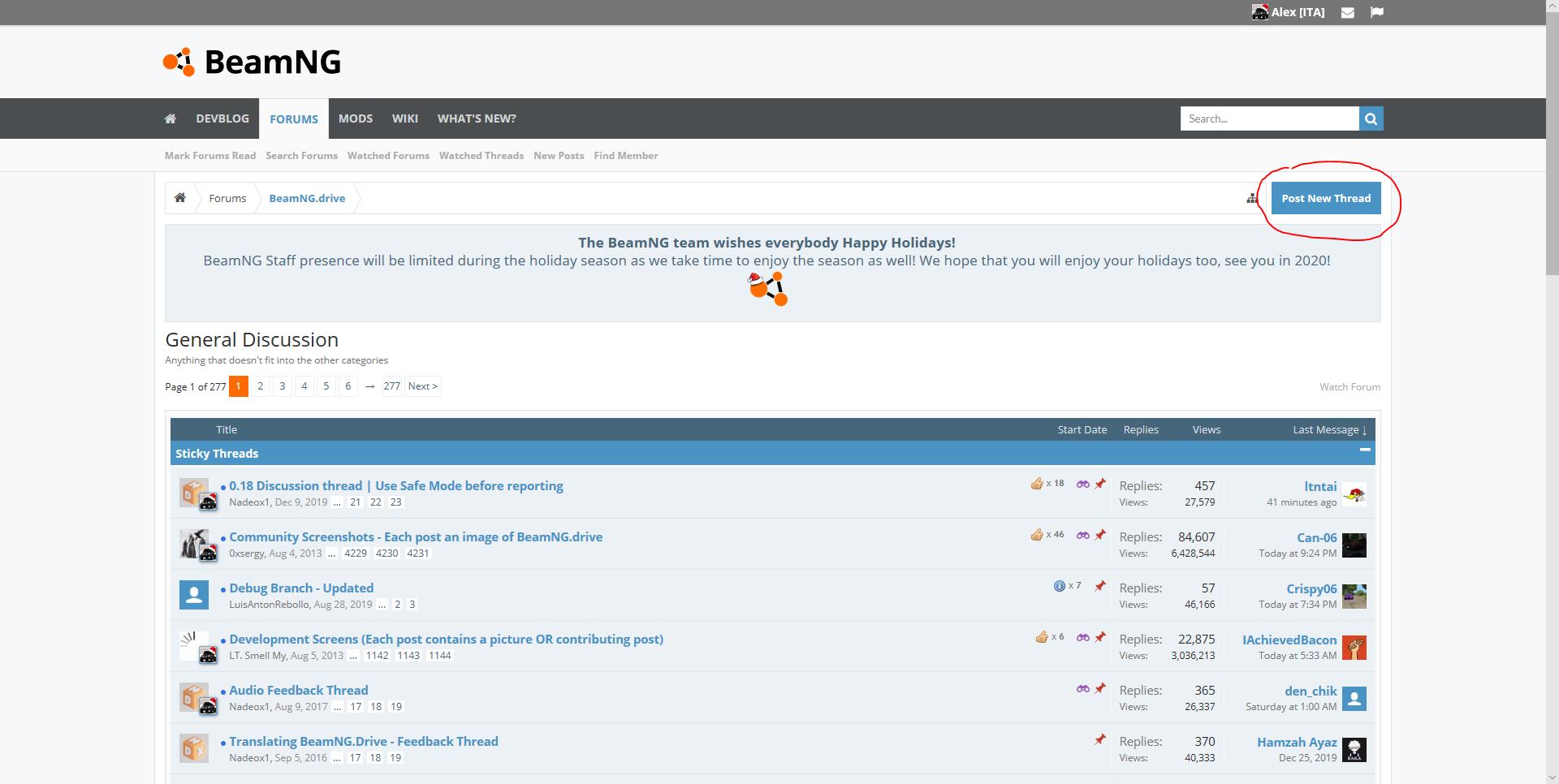The width and height of the screenshot is (1559, 784).
Task: Click the Post New Thread button
Action: pos(1326,198)
